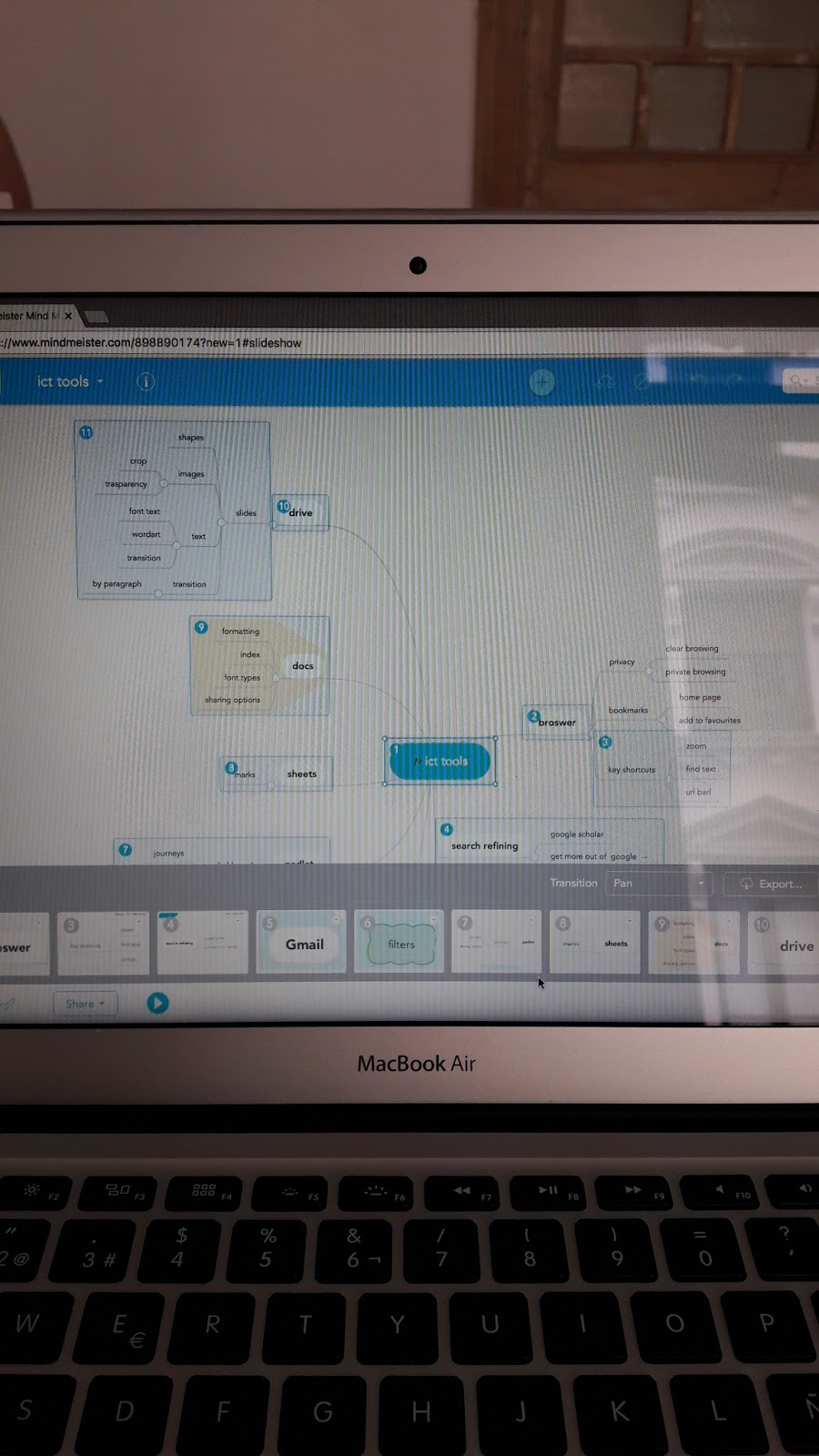Select the central ict tools node
The width and height of the screenshot is (819, 1456).
440,761
